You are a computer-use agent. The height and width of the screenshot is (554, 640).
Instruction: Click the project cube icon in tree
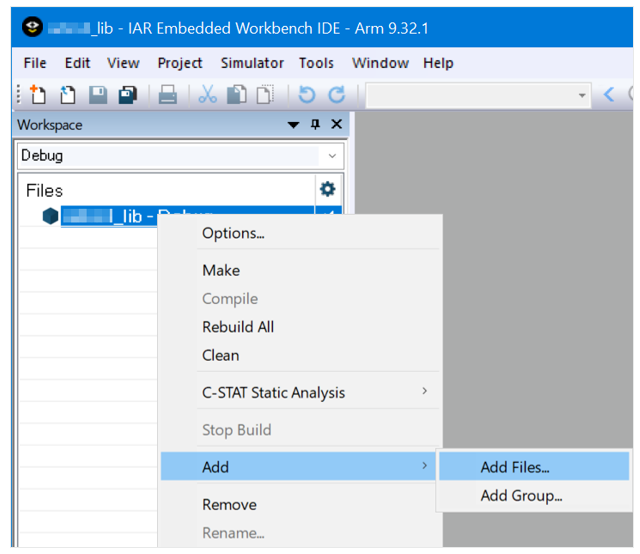50,216
